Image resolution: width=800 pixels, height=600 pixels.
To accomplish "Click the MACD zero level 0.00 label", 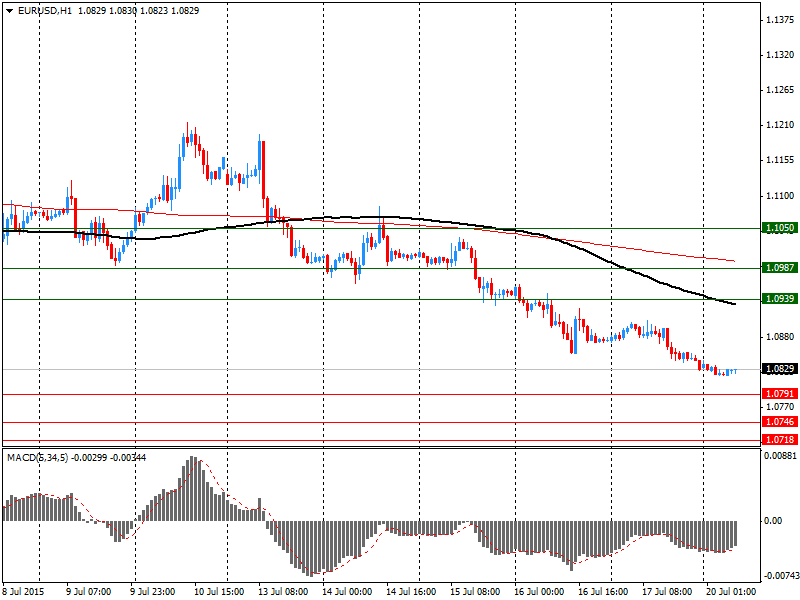I will point(773,521).
